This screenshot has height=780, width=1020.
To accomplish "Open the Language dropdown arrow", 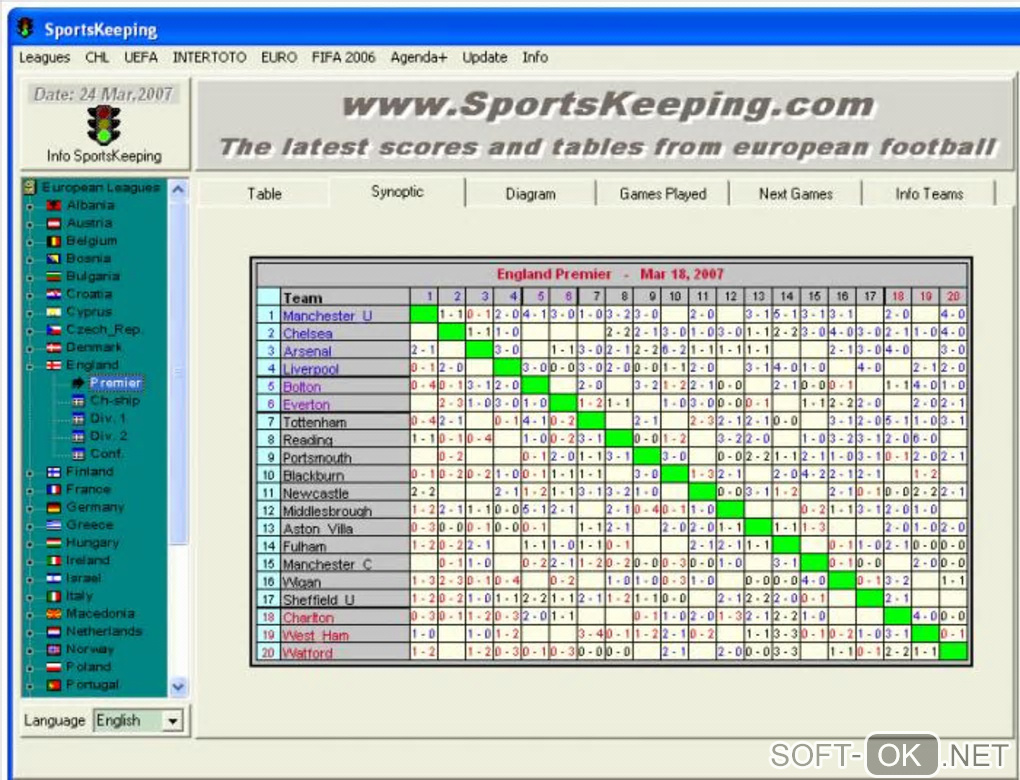I will [x=172, y=721].
